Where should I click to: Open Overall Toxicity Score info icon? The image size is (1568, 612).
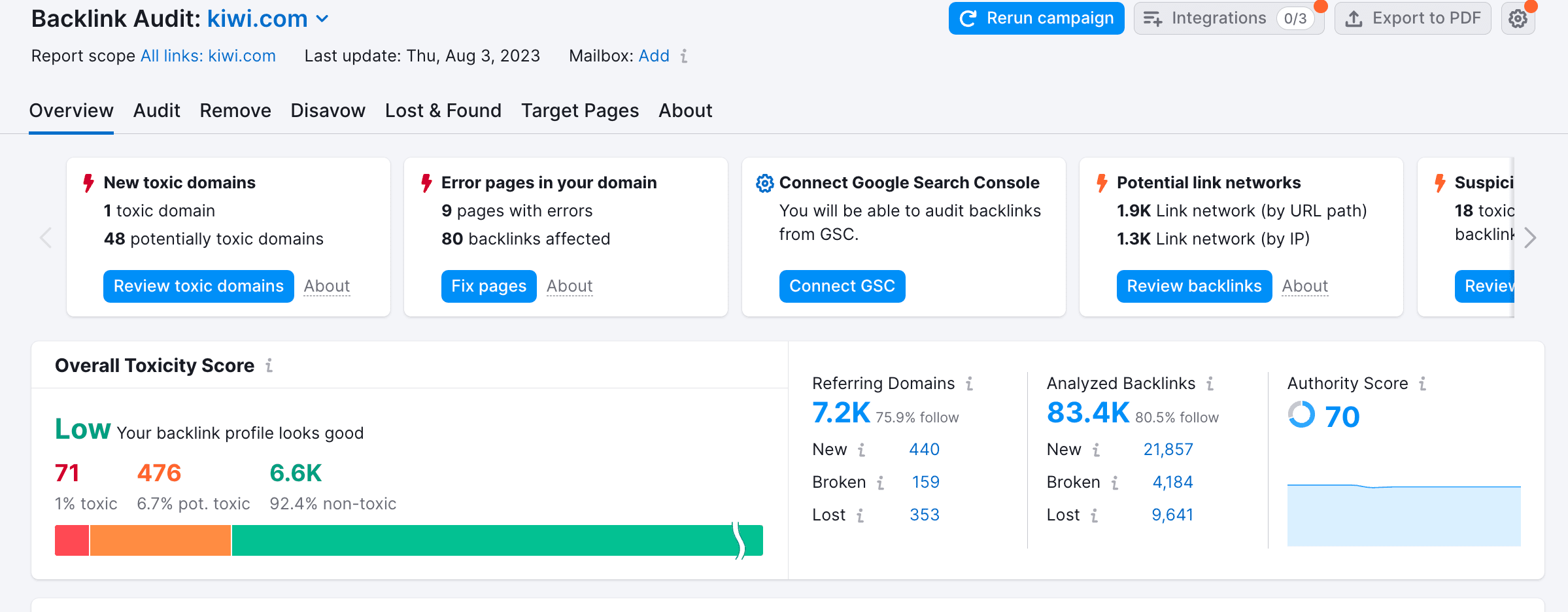click(x=269, y=365)
